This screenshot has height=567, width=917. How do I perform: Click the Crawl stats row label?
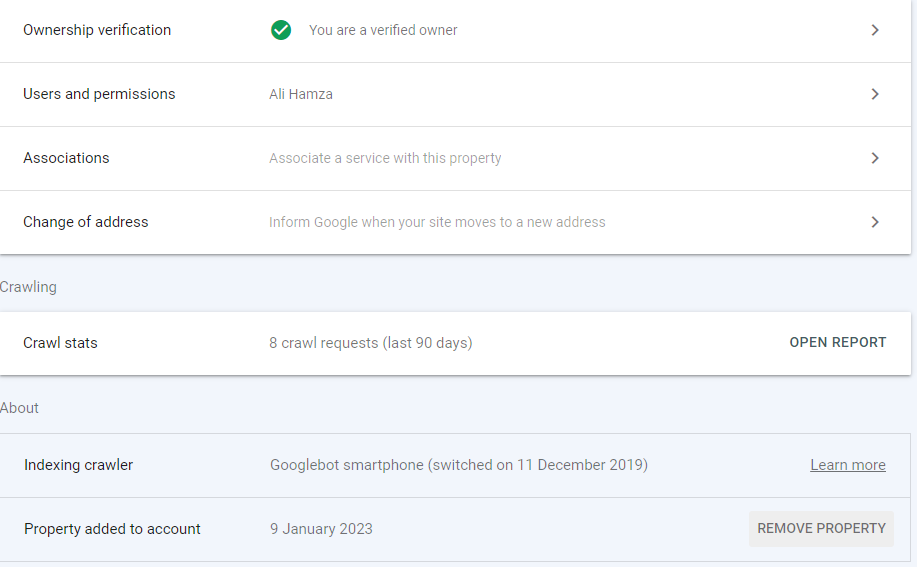pos(60,343)
